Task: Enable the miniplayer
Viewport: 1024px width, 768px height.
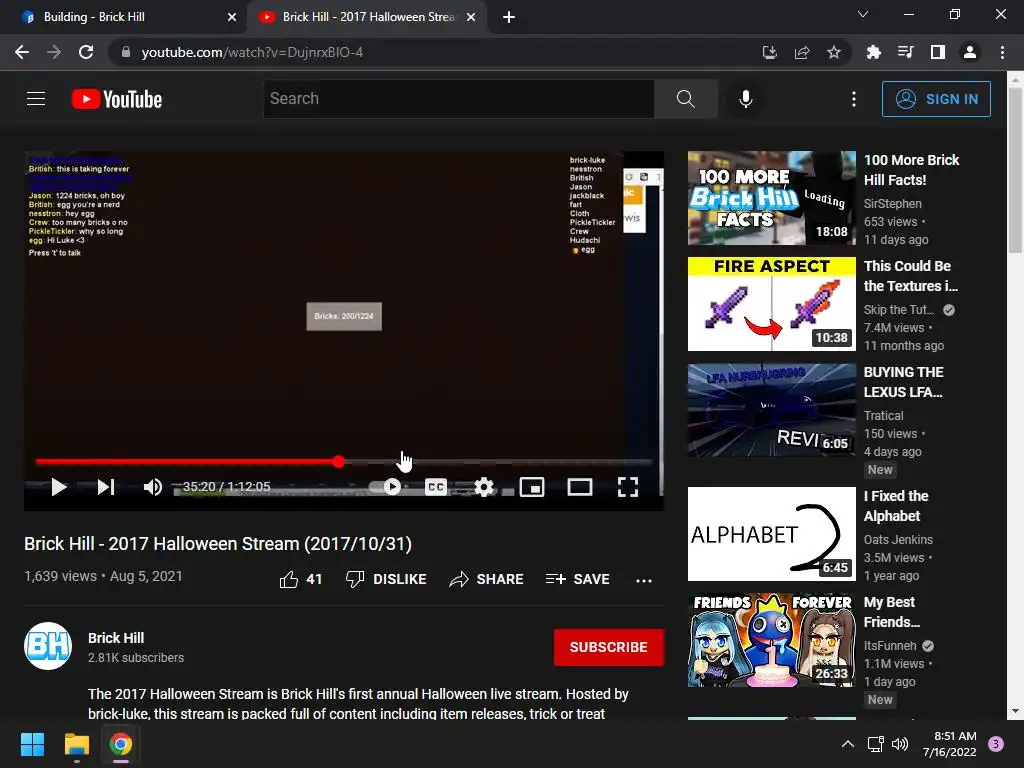Action: [532, 487]
